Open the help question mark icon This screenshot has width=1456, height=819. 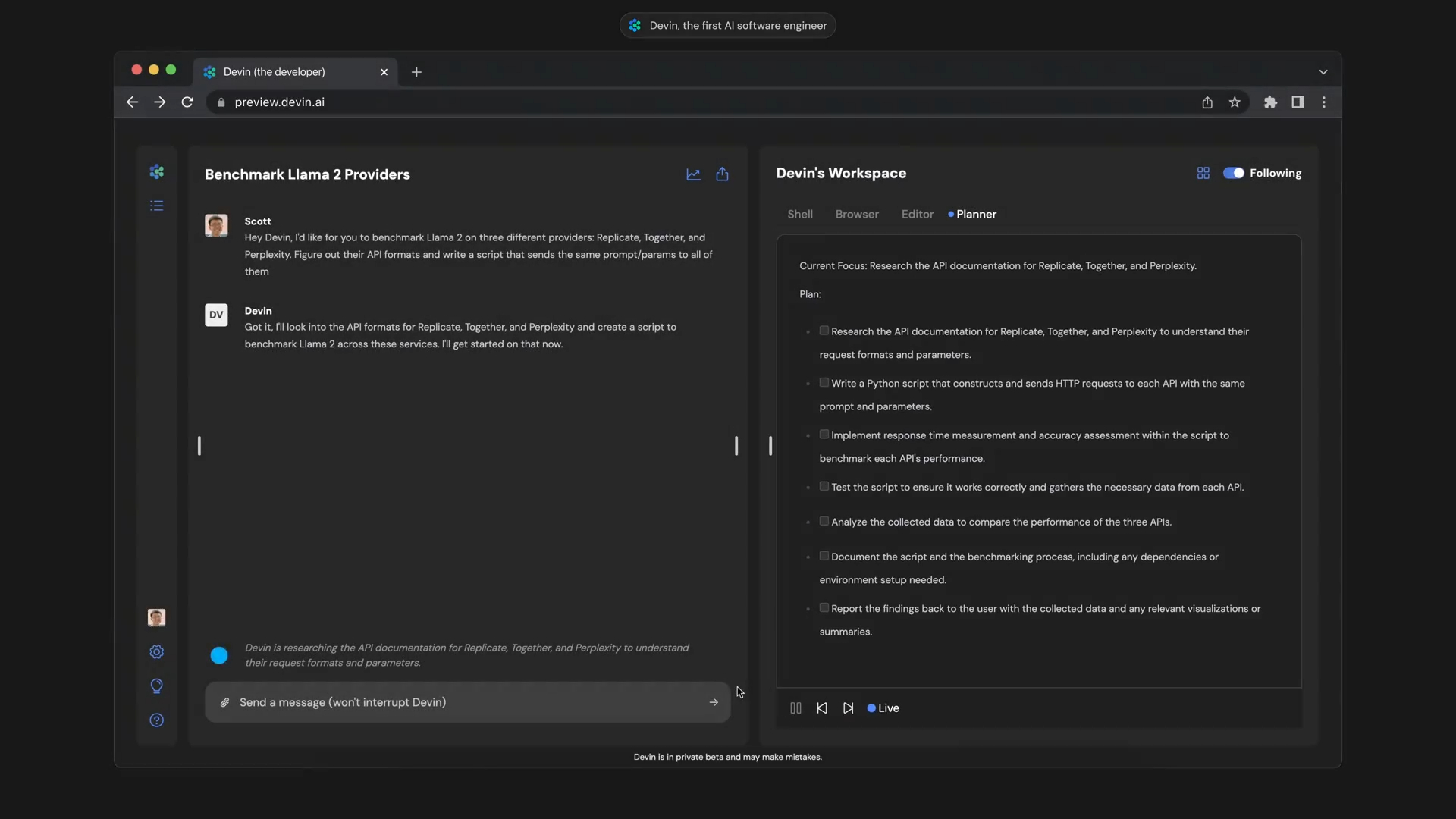tap(156, 720)
